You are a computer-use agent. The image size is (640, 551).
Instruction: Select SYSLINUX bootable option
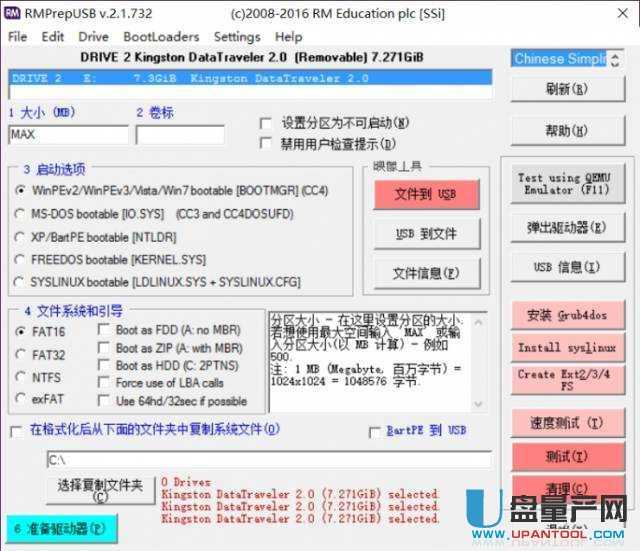tap(21, 282)
